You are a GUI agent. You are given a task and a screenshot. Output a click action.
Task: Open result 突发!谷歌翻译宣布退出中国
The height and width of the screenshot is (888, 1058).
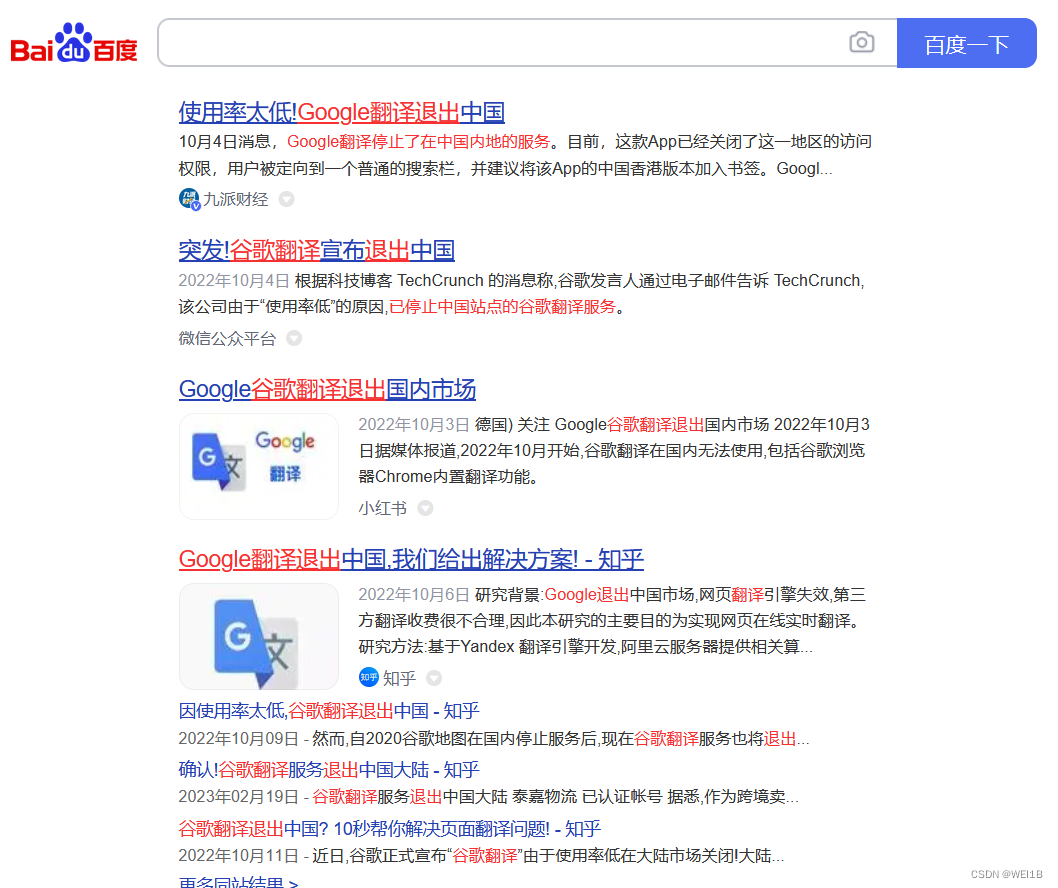[316, 250]
